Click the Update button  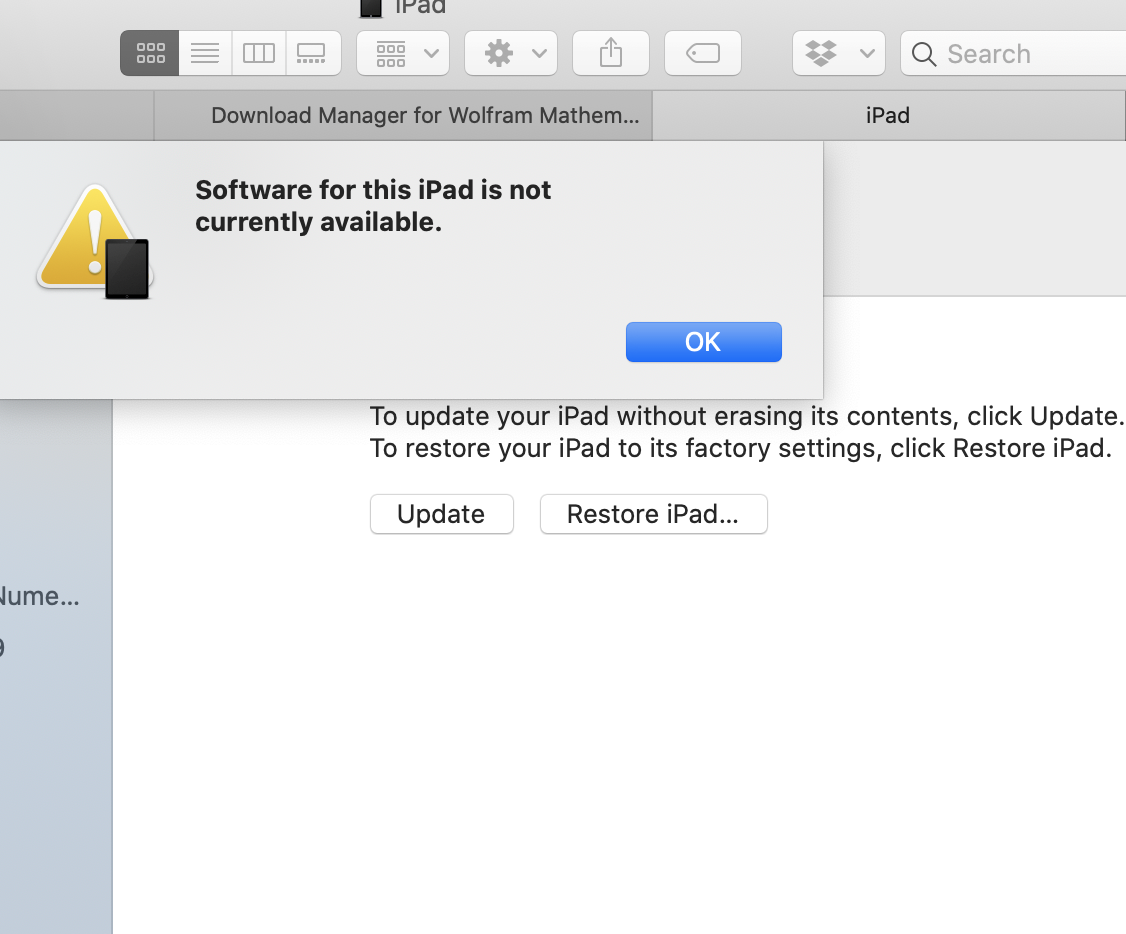(442, 514)
